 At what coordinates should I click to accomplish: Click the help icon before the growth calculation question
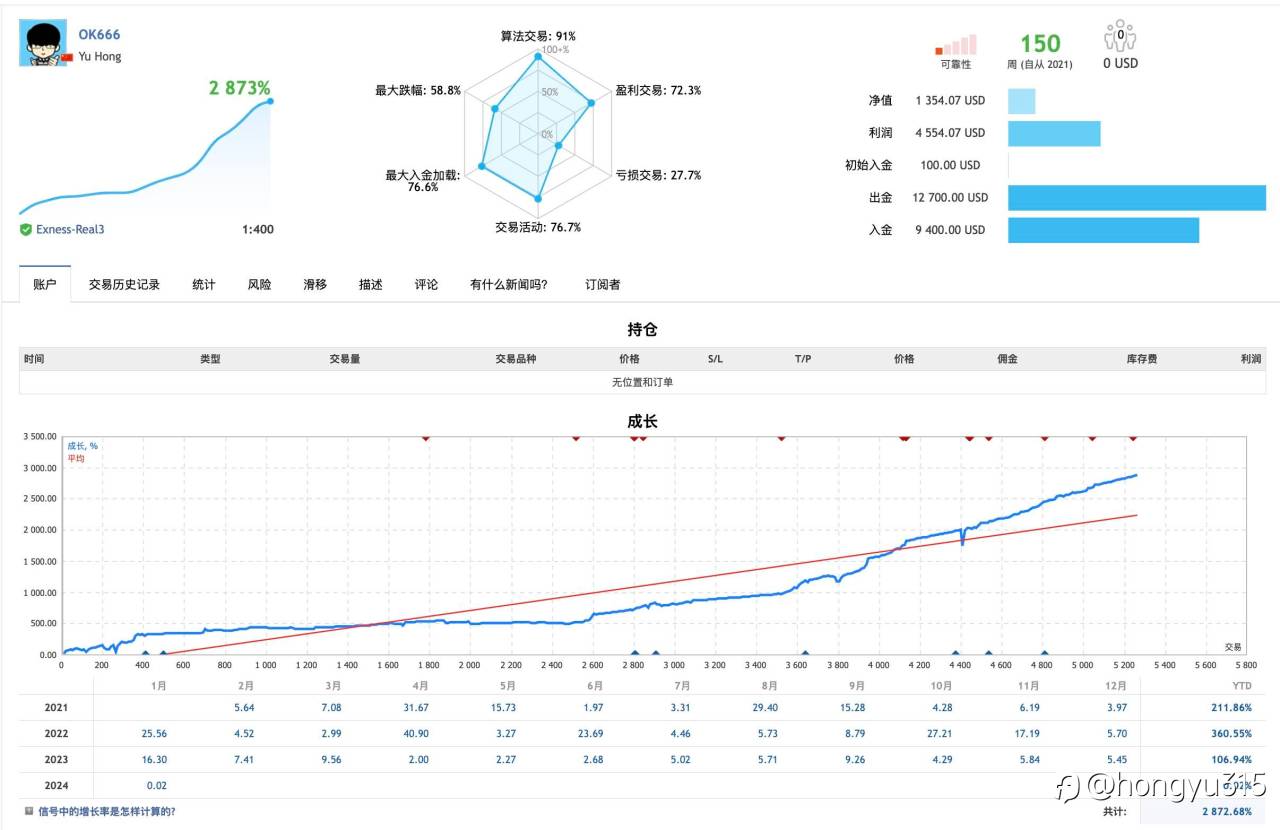click(x=29, y=811)
